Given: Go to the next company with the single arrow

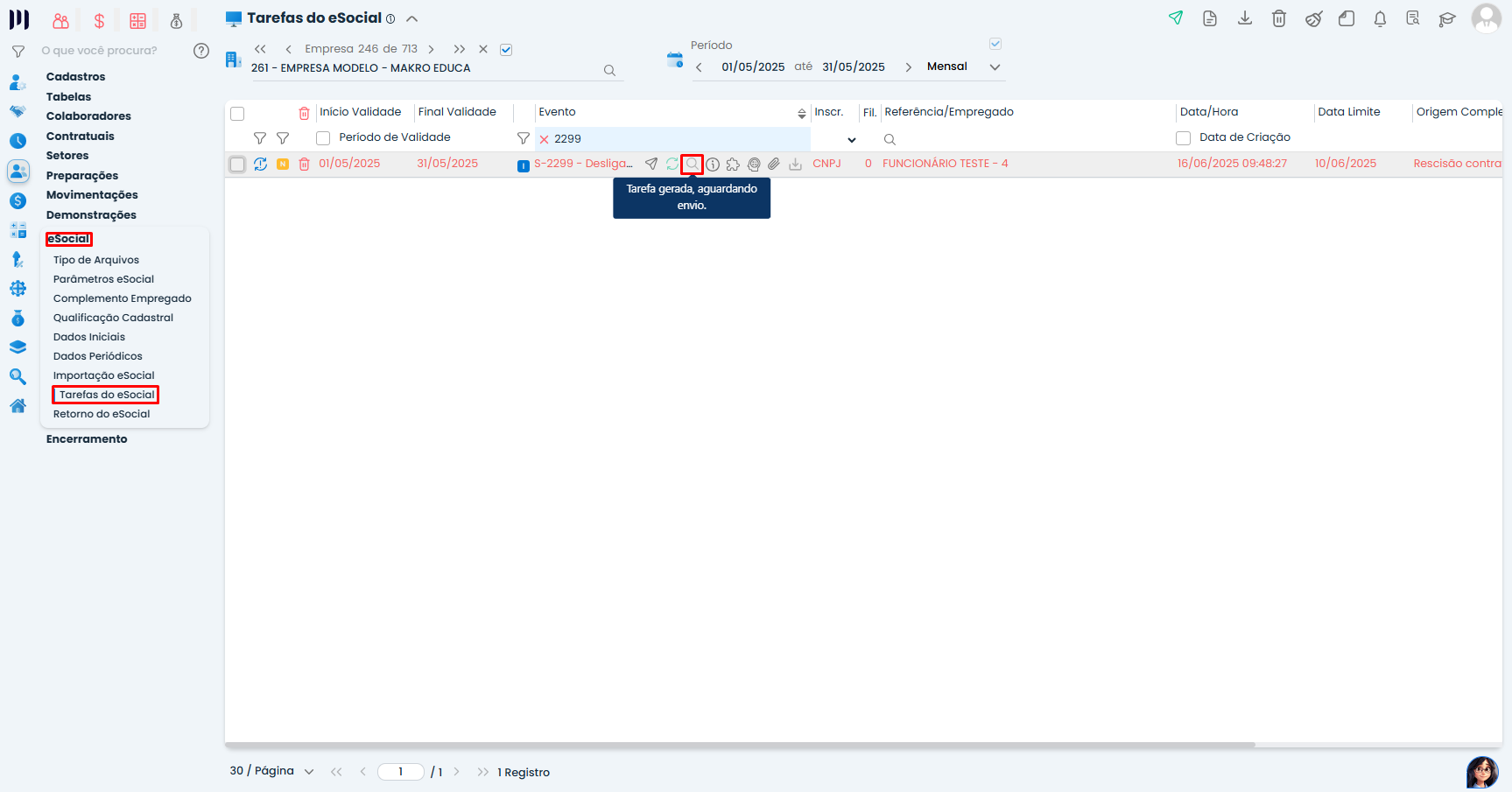Looking at the screenshot, I should click(x=432, y=50).
